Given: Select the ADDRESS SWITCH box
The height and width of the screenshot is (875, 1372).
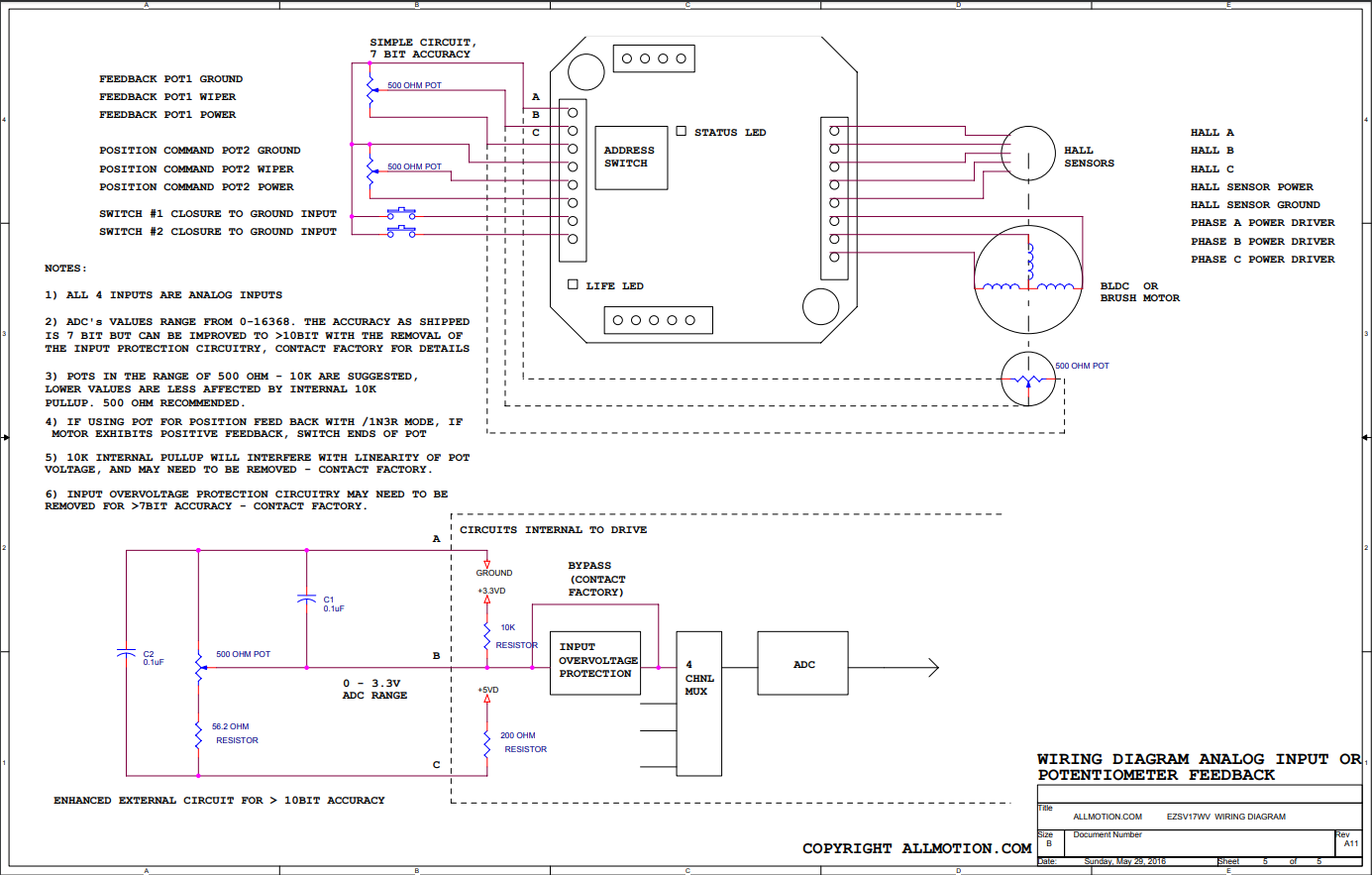Looking at the screenshot, I should click(631, 158).
